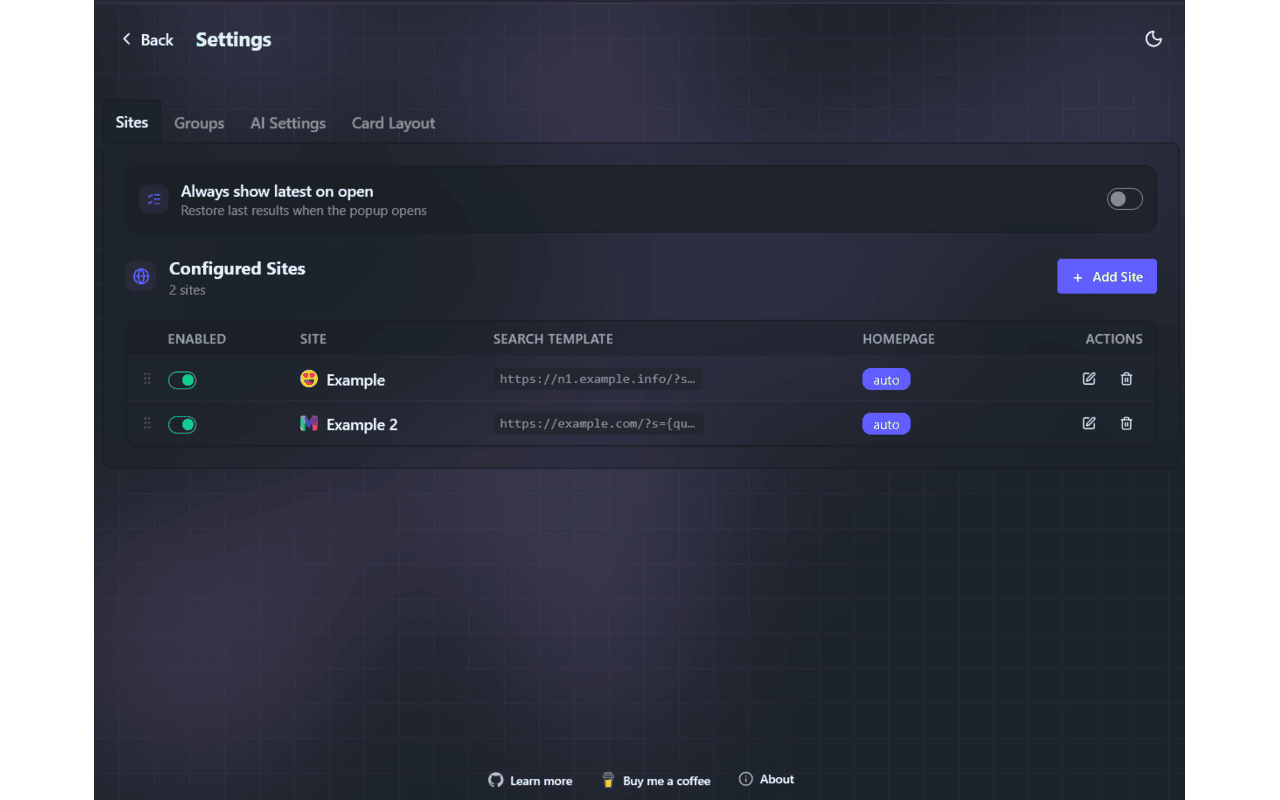The width and height of the screenshot is (1280, 800).
Task: Click the Buy me a coffee link
Action: (656, 781)
